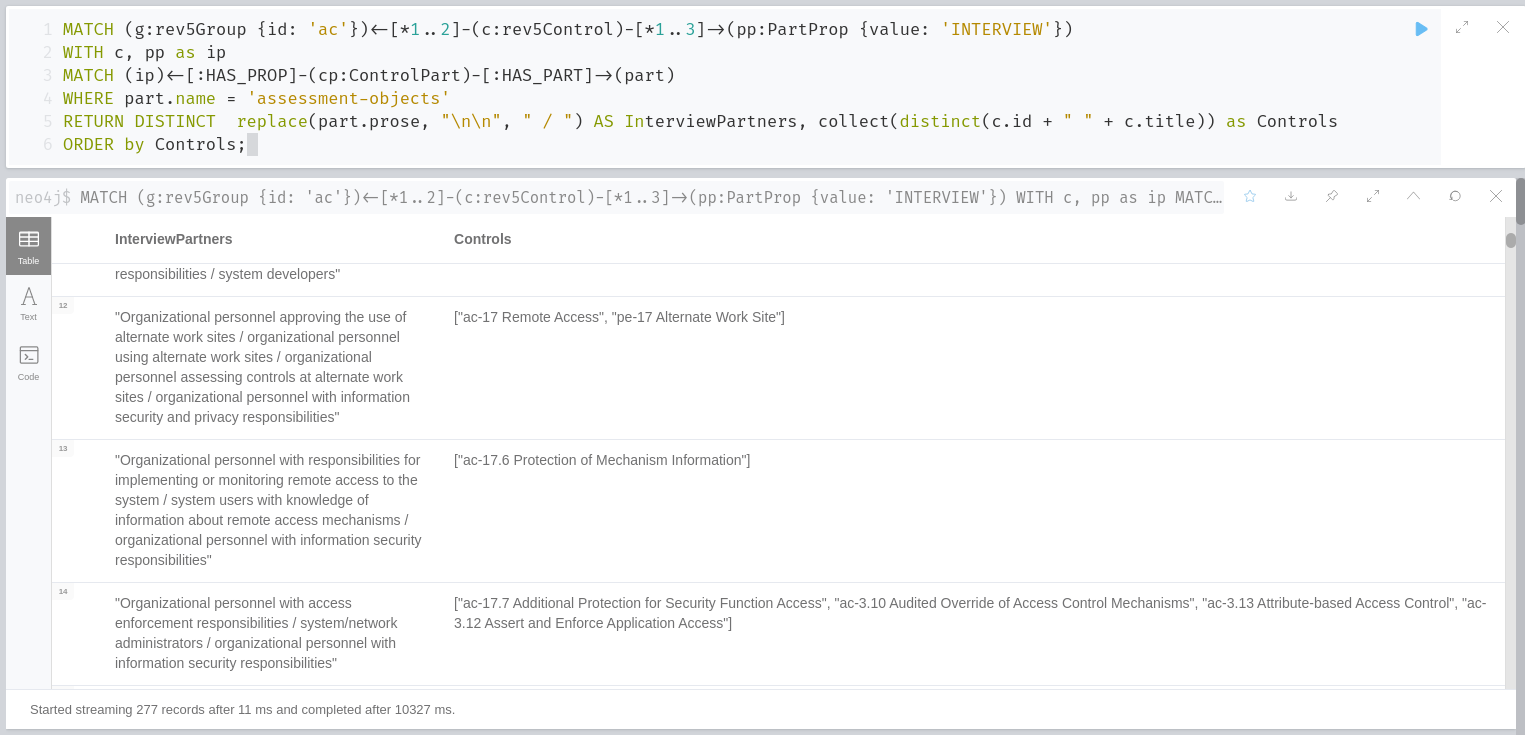Click the page scrollbar on right edge

click(1520, 201)
